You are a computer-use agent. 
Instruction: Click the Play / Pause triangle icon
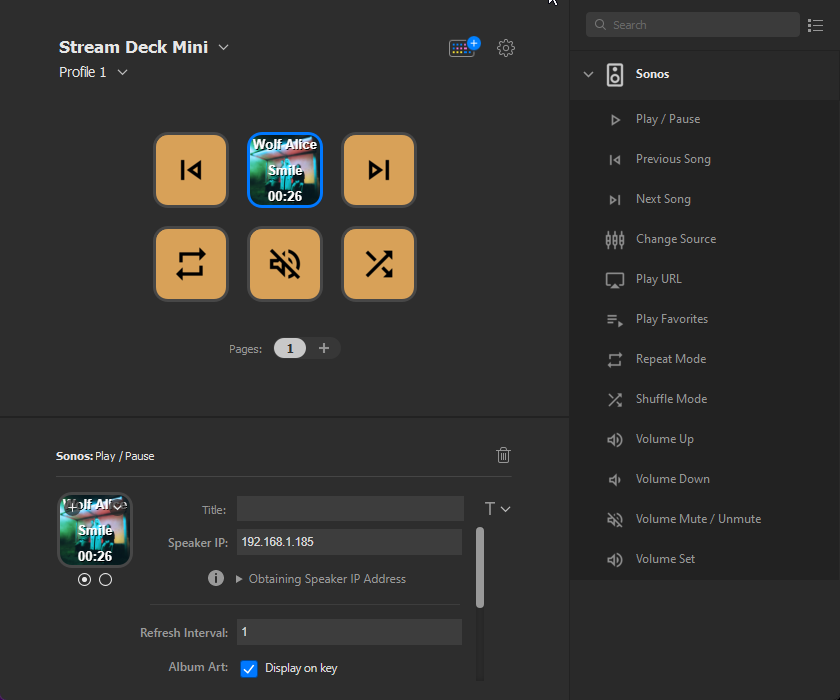615,120
